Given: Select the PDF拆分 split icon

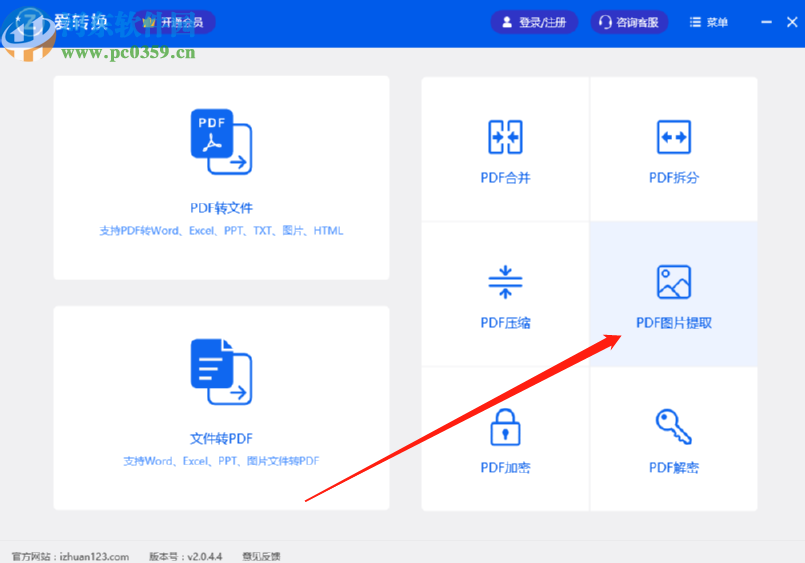Looking at the screenshot, I should tap(674, 137).
